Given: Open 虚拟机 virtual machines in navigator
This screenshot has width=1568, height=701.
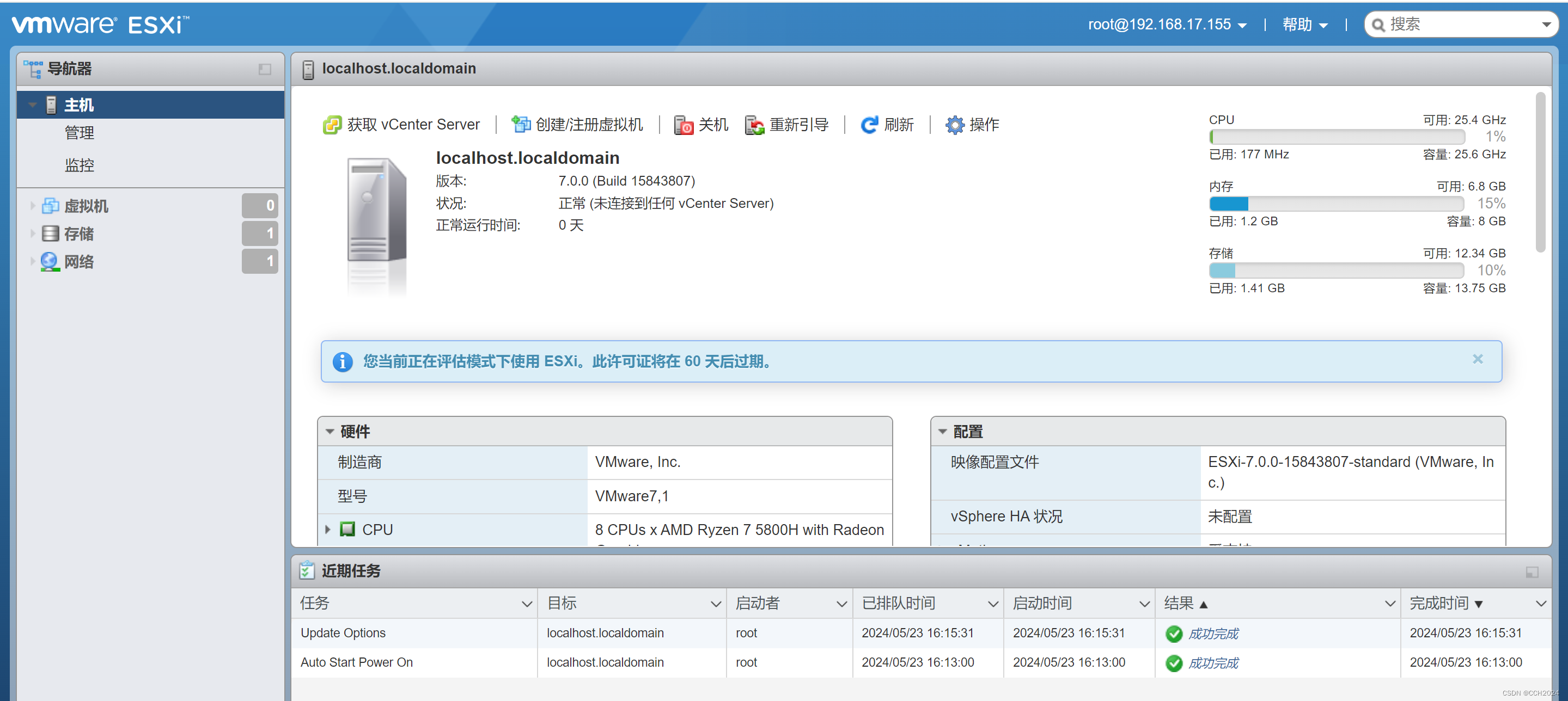Looking at the screenshot, I should pos(86,206).
